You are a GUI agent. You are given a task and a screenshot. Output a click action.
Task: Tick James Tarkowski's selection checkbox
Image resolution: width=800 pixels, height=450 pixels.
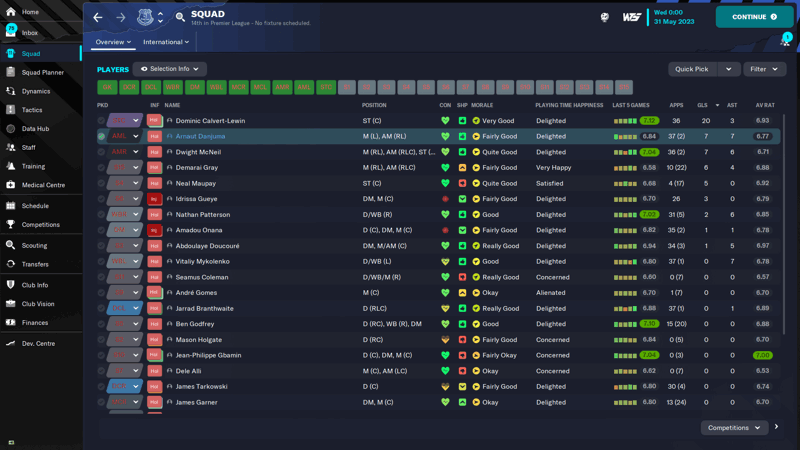click(x=101, y=386)
